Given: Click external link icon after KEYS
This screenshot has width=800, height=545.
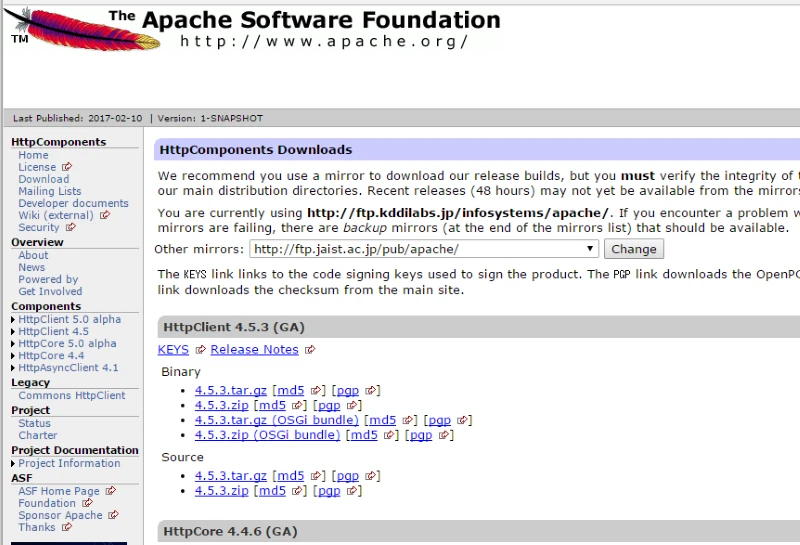Looking at the screenshot, I should (x=200, y=350).
